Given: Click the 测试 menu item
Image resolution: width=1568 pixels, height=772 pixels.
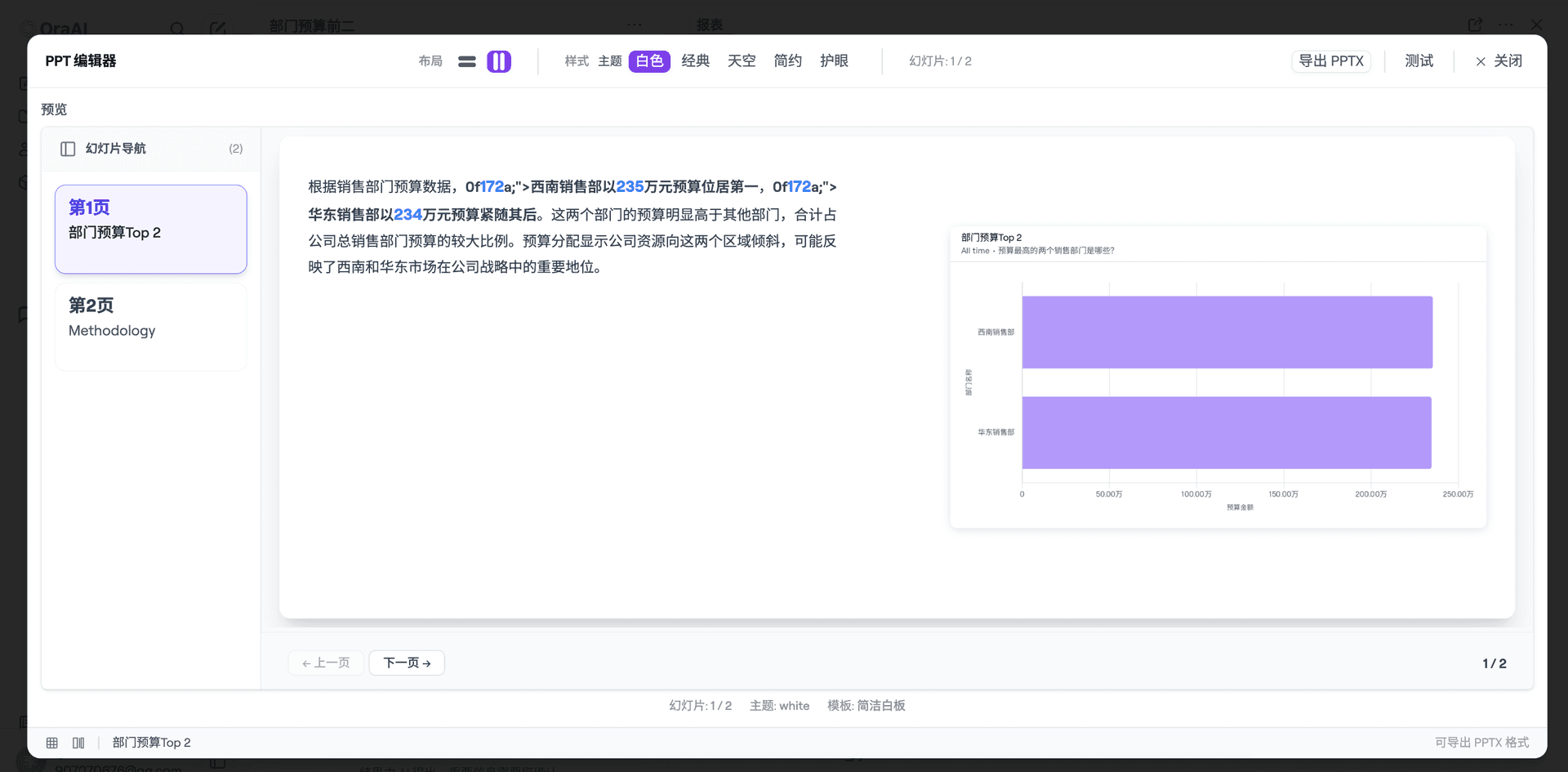Looking at the screenshot, I should (x=1419, y=60).
